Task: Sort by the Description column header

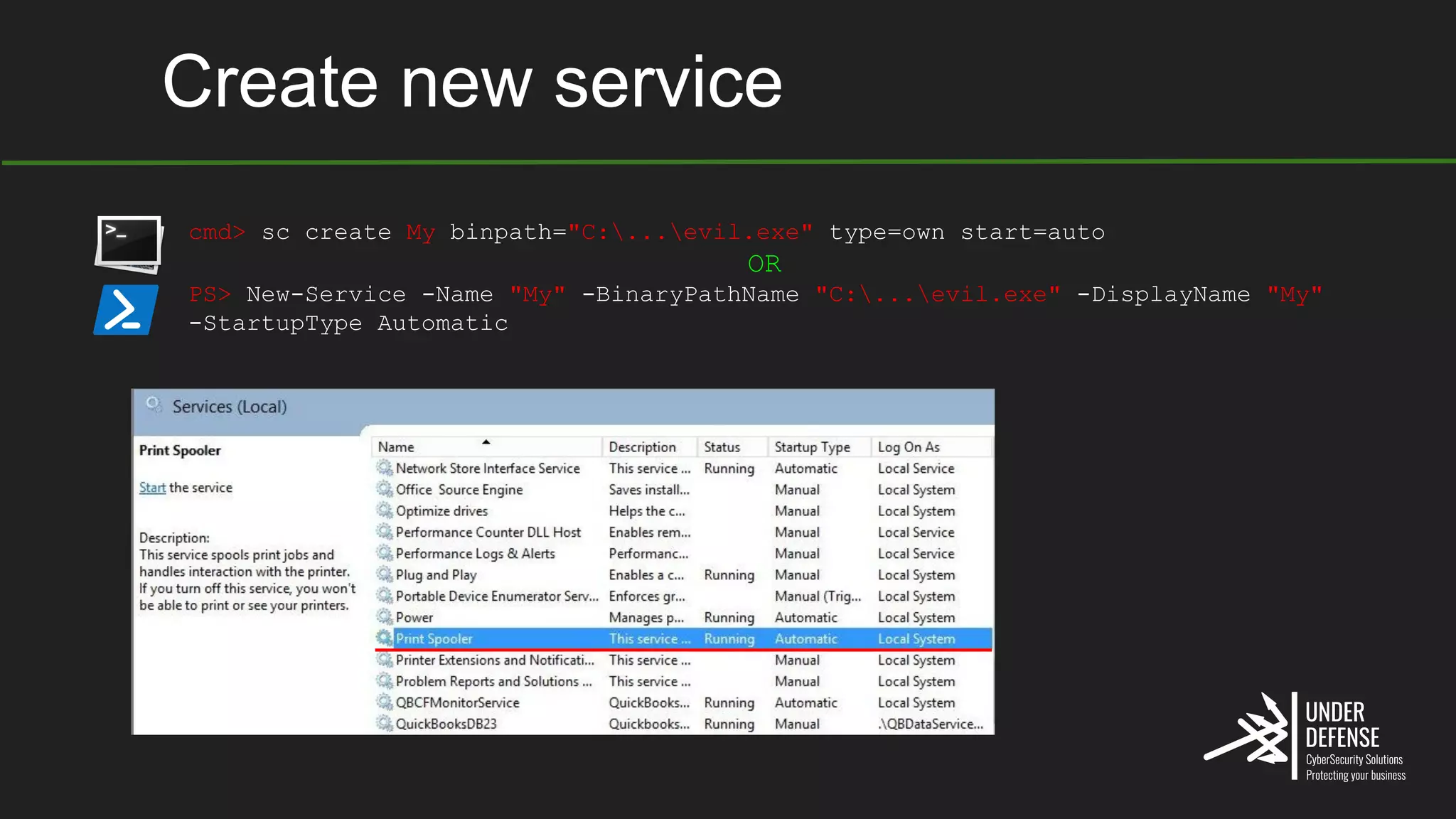Action: click(650, 447)
